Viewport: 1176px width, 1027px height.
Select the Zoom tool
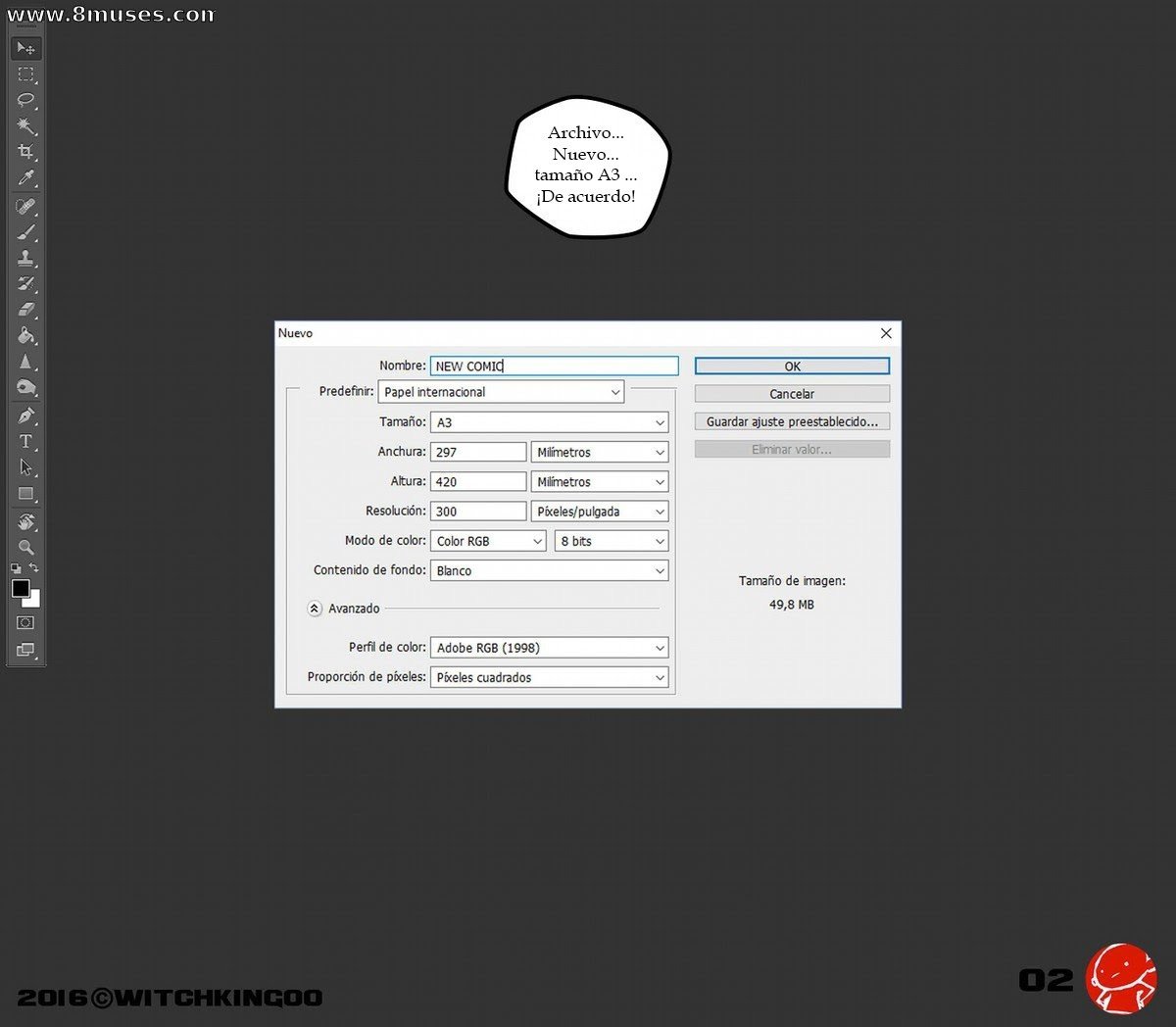(26, 547)
